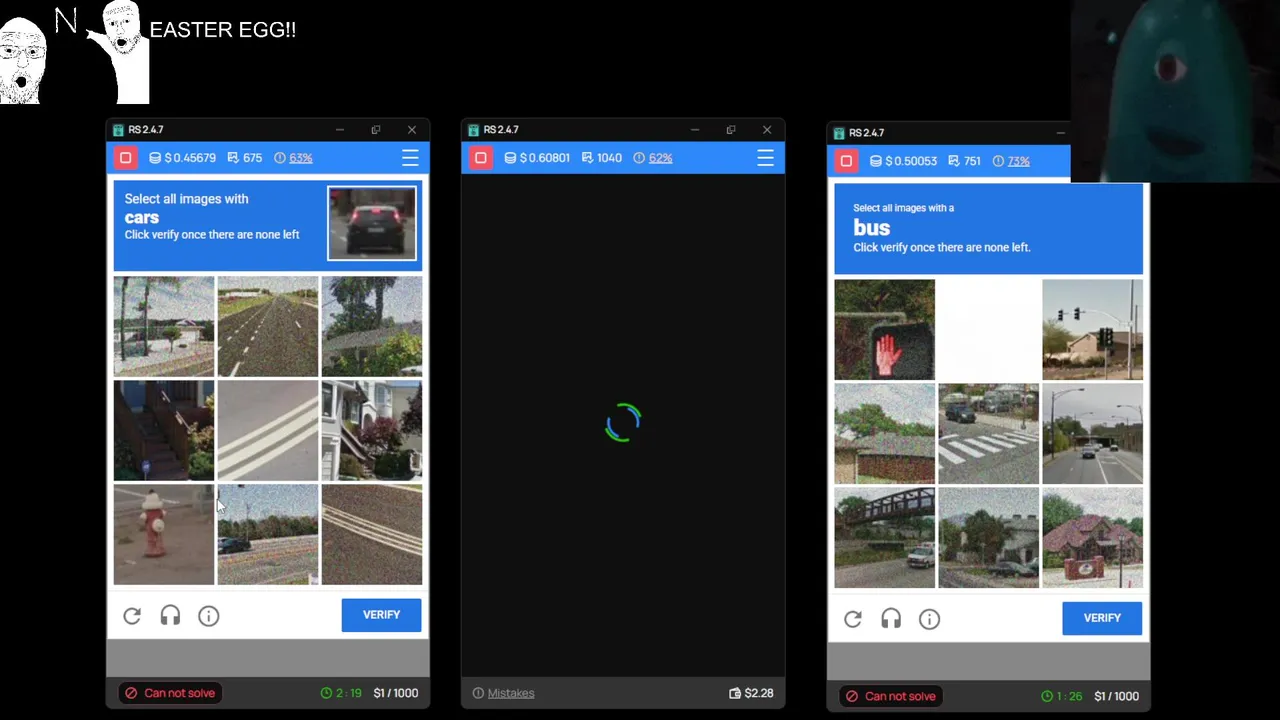1280x720 pixels.
Task: Click $1 / 1000 rate in right window
Action: click(1117, 696)
